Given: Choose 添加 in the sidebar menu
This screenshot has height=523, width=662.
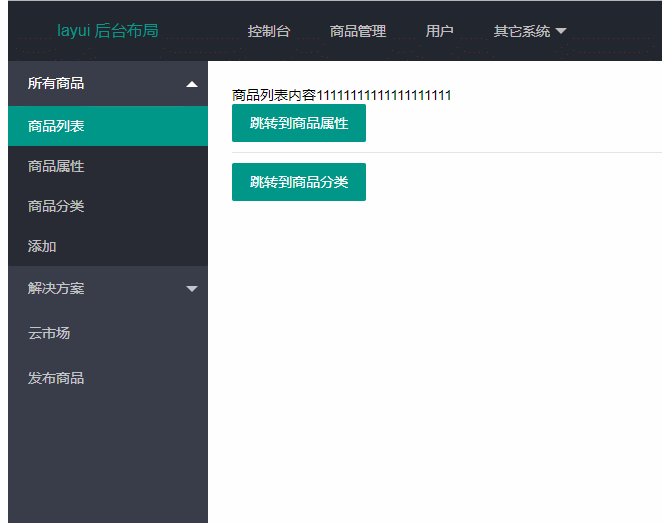Looking at the screenshot, I should tap(42, 246).
